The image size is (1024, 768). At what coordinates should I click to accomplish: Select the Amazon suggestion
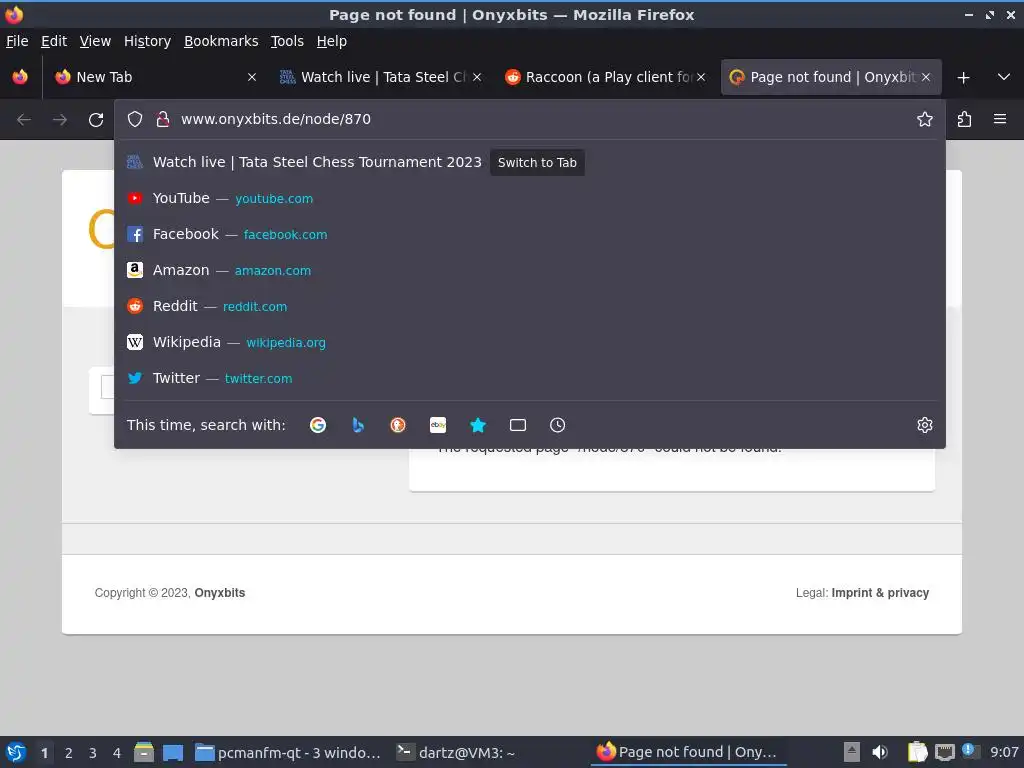[530, 270]
